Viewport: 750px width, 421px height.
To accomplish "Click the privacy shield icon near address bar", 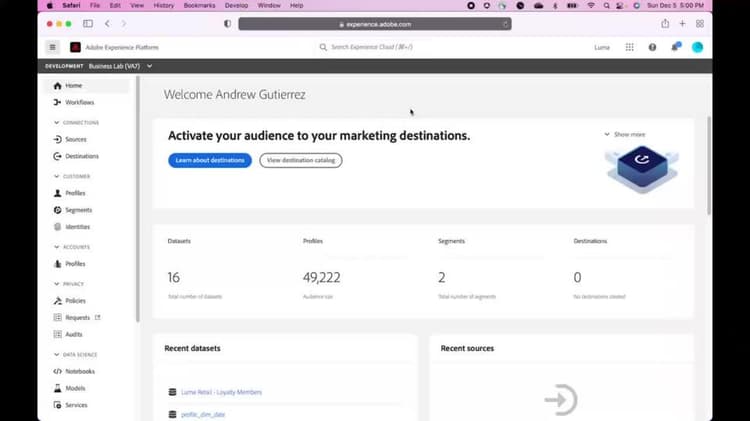I will pos(227,23).
